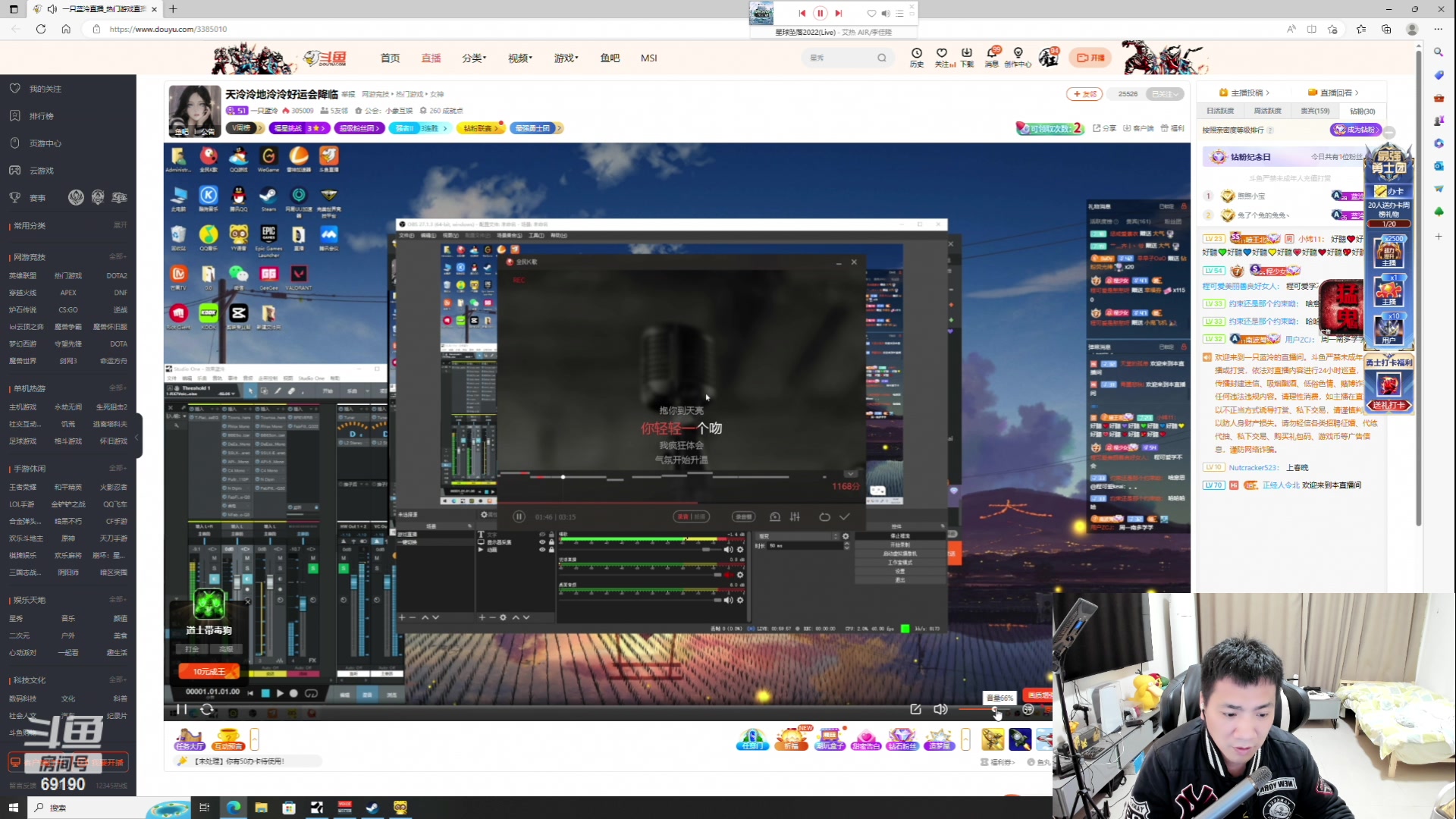Open 任务大厅 icon below player
This screenshot has width=1456, height=819.
(x=189, y=739)
